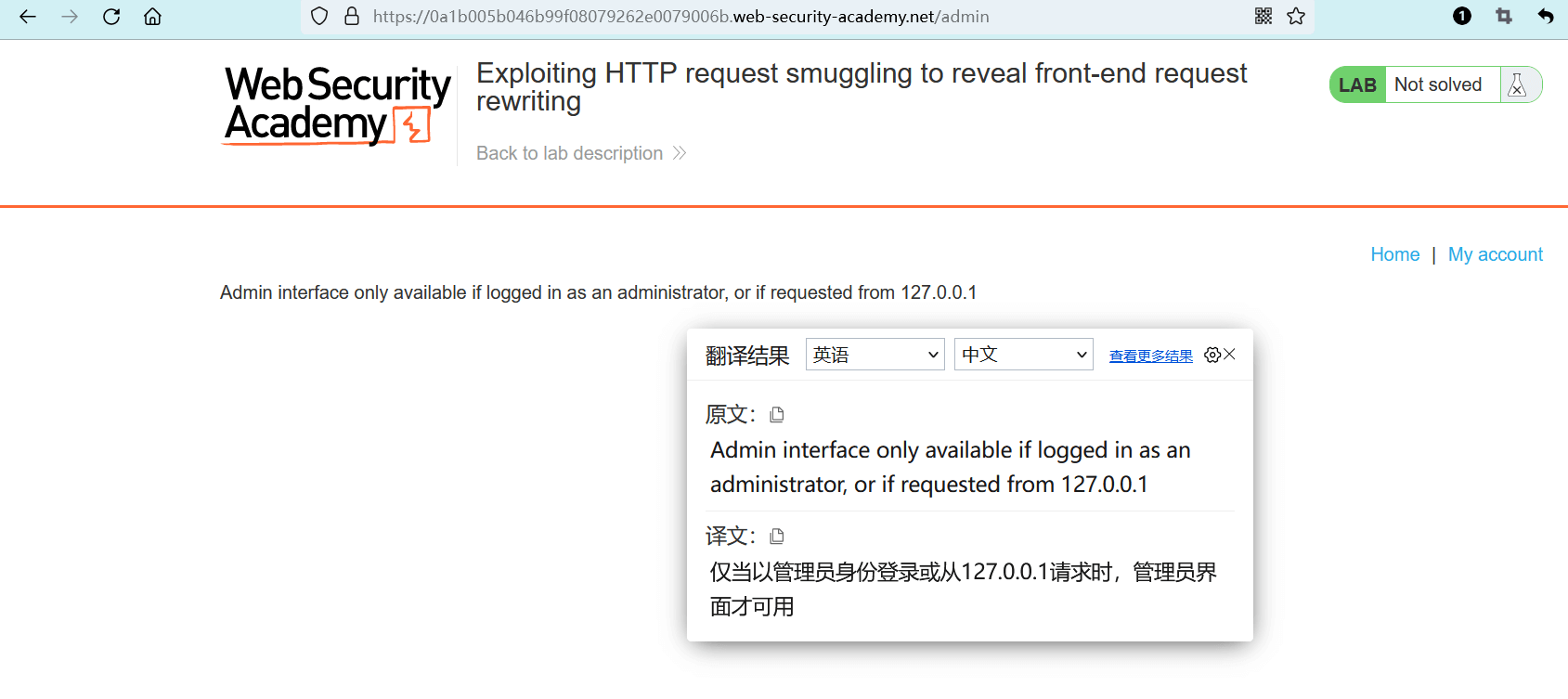Click the address bar URL field
This screenshot has width=1568, height=699.
[x=680, y=17]
